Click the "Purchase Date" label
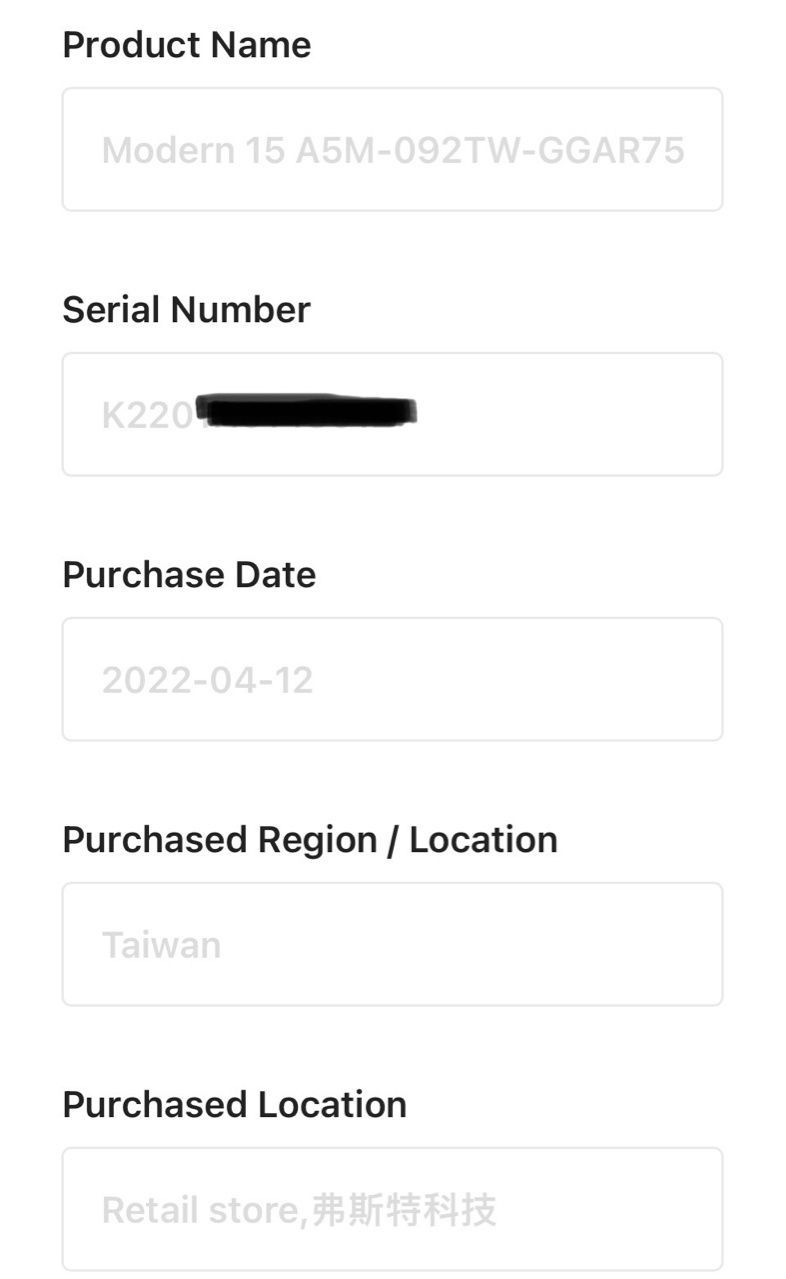This screenshot has width=786, height=1279. [x=189, y=575]
